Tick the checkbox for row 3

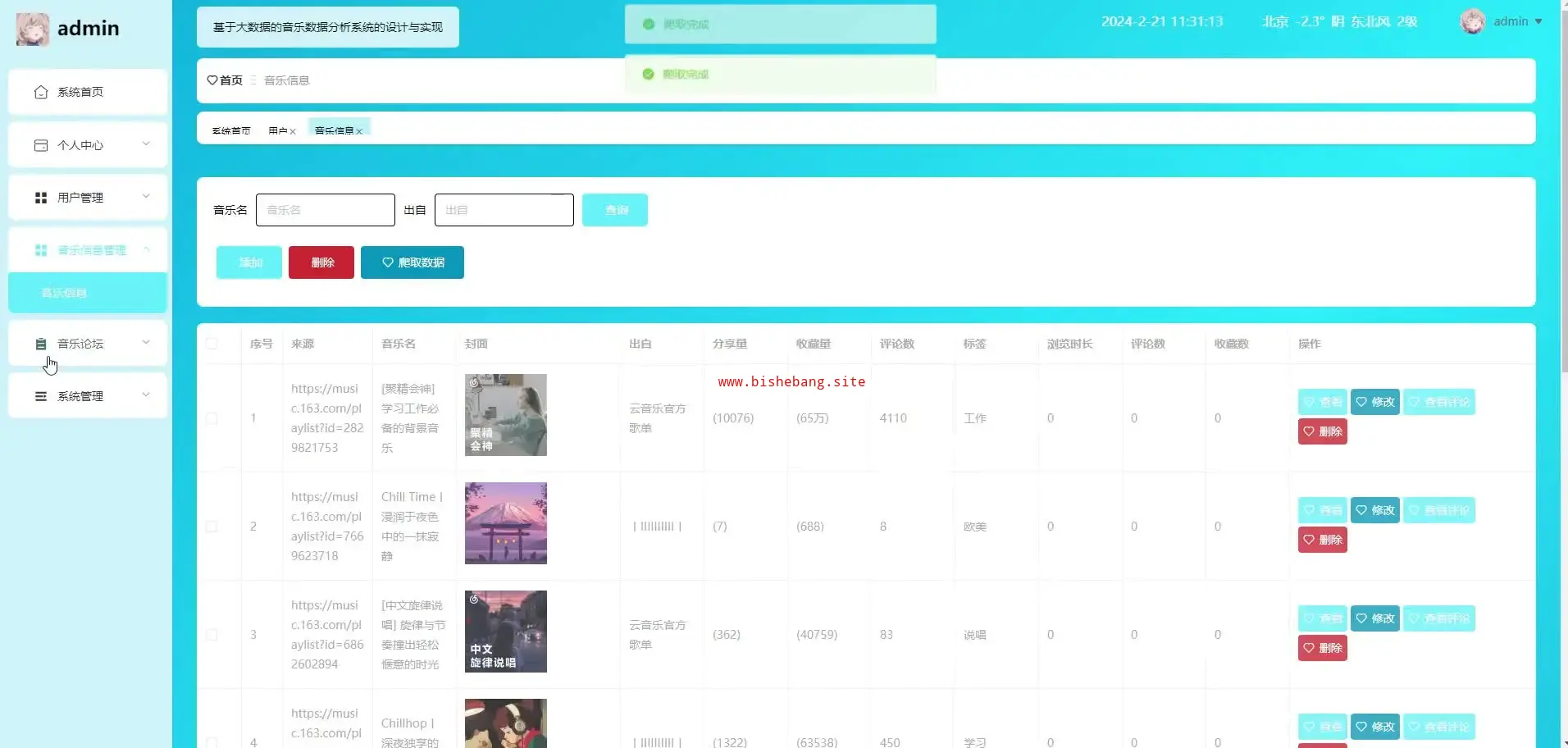[212, 635]
